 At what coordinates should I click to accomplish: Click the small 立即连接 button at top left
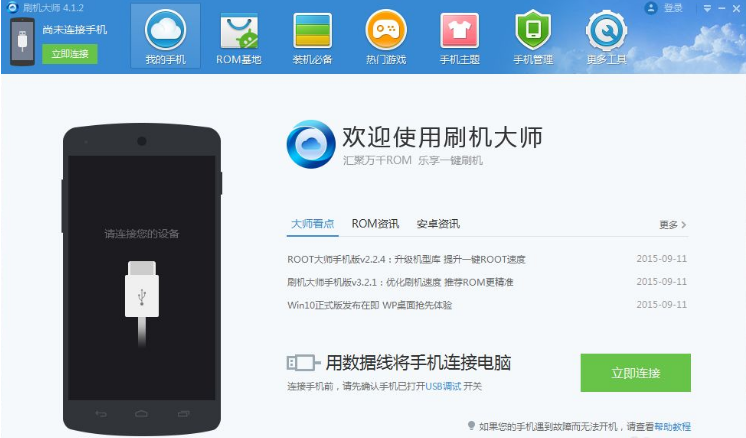coord(70,54)
